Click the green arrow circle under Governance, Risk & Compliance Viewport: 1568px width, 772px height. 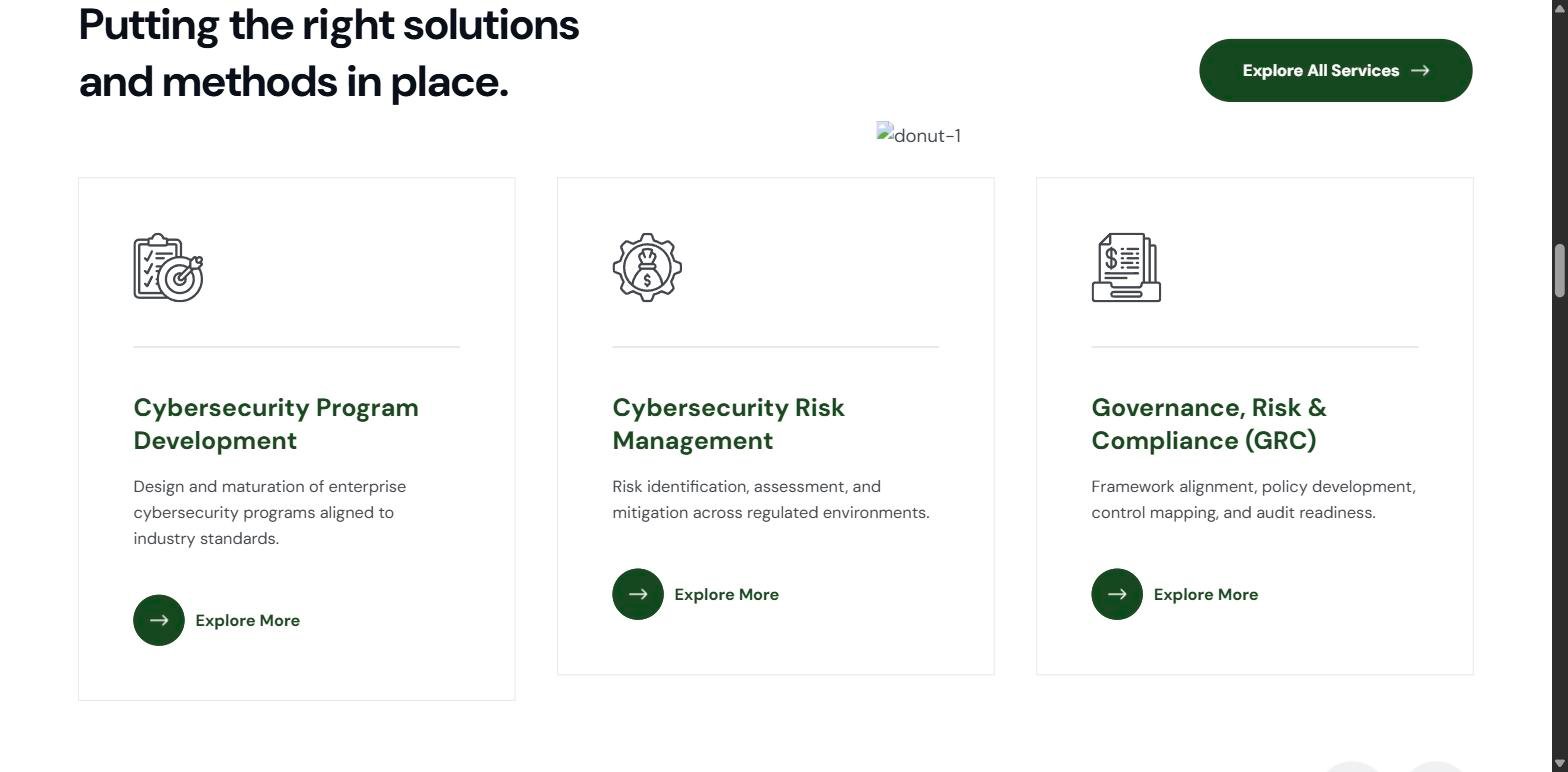(x=1117, y=594)
